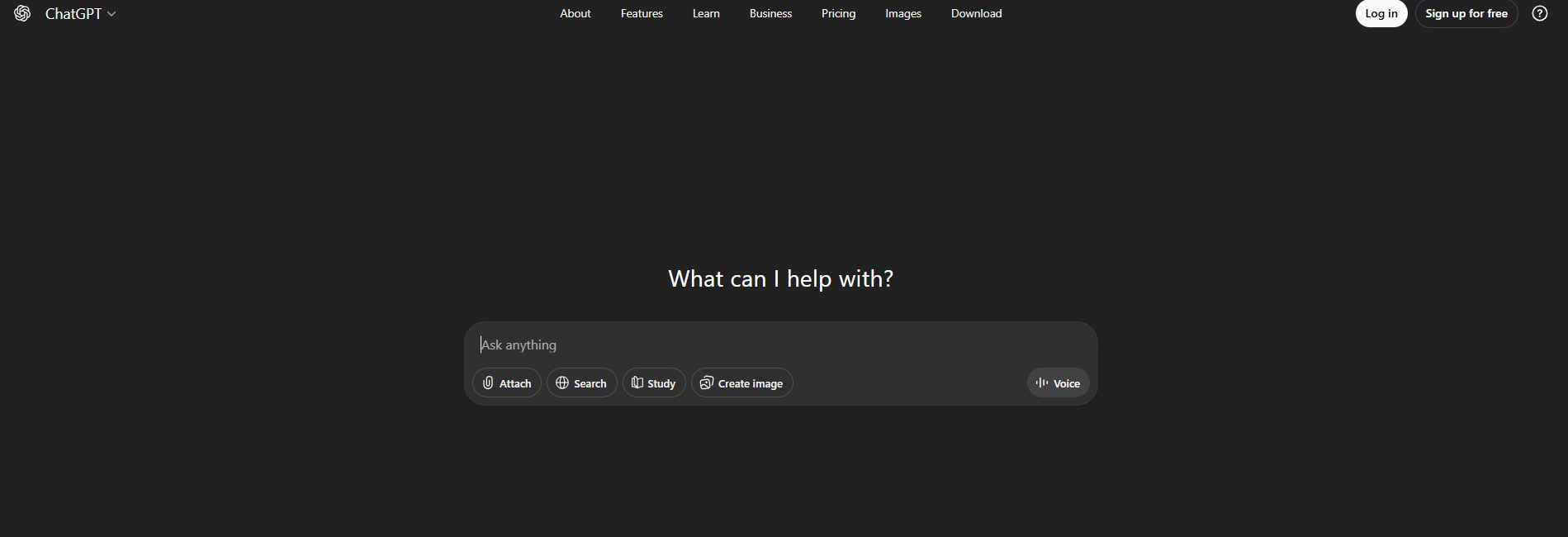Start Voice mode
Viewport: 1568px width, 537px height.
[1059, 383]
